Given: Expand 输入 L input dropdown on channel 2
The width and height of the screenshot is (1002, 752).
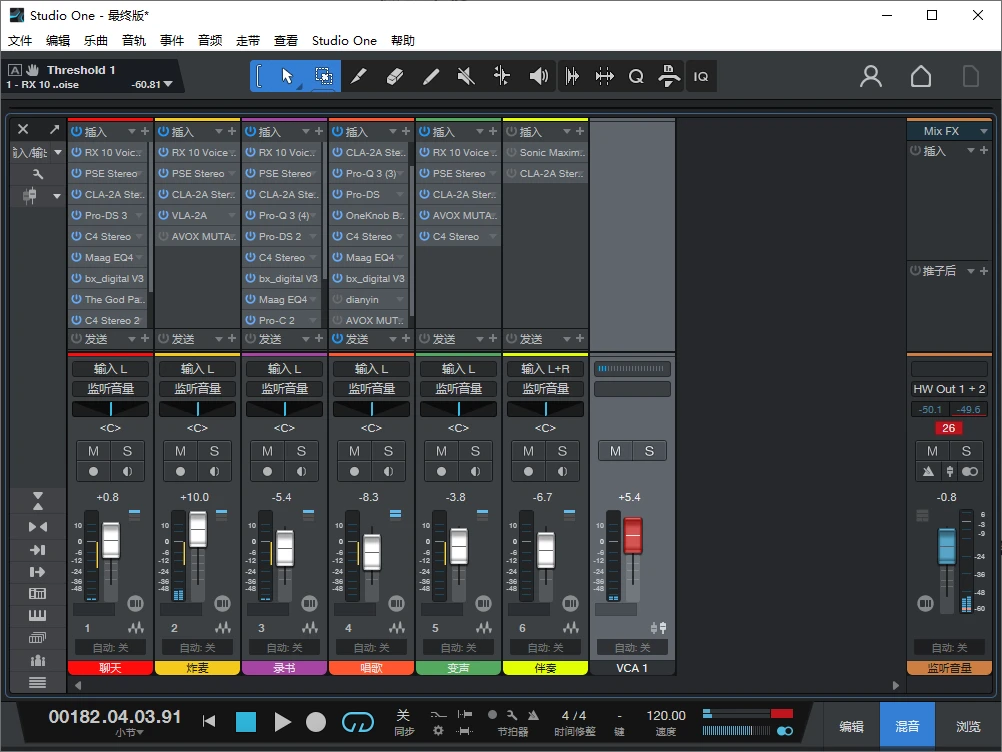Looking at the screenshot, I should [x=197, y=369].
